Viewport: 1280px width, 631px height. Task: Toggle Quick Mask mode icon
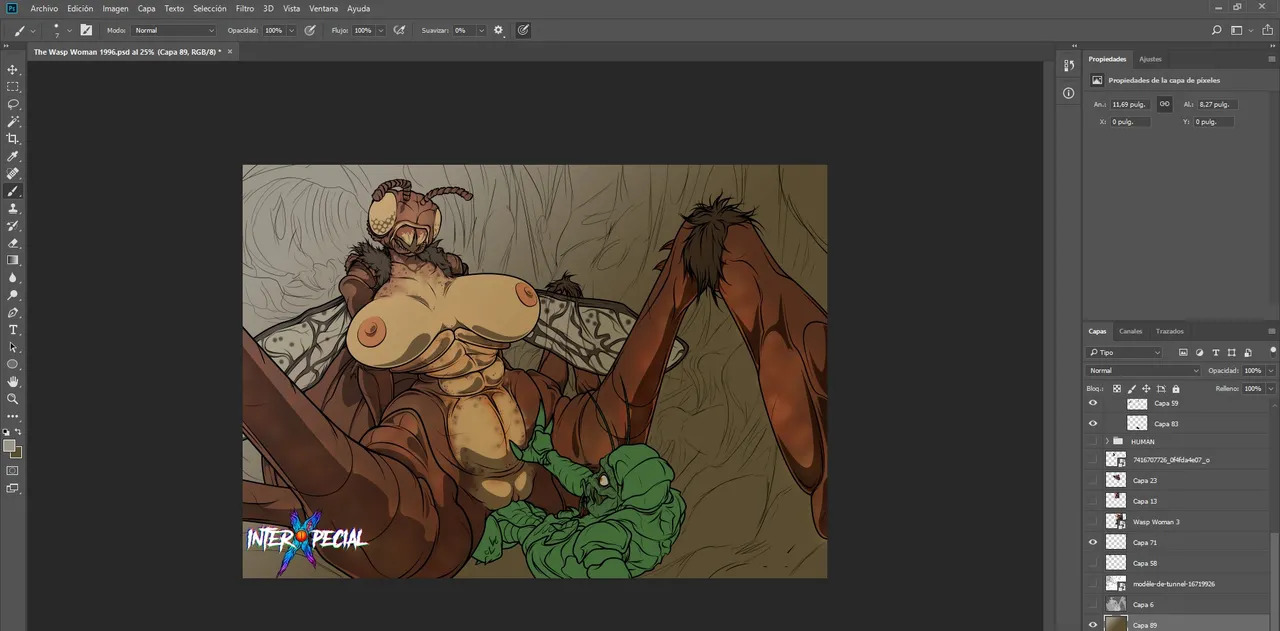[x=13, y=469]
